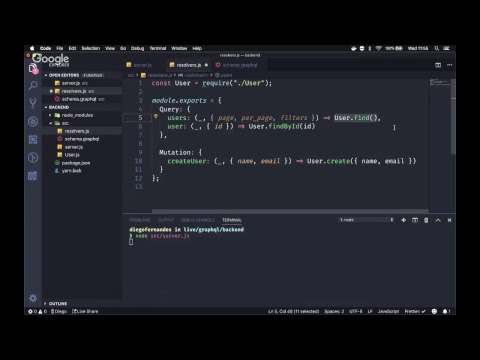Viewport: 480px width, 360px height.
Task: Open macOS Spotlight search icon
Action: pos(437,48)
